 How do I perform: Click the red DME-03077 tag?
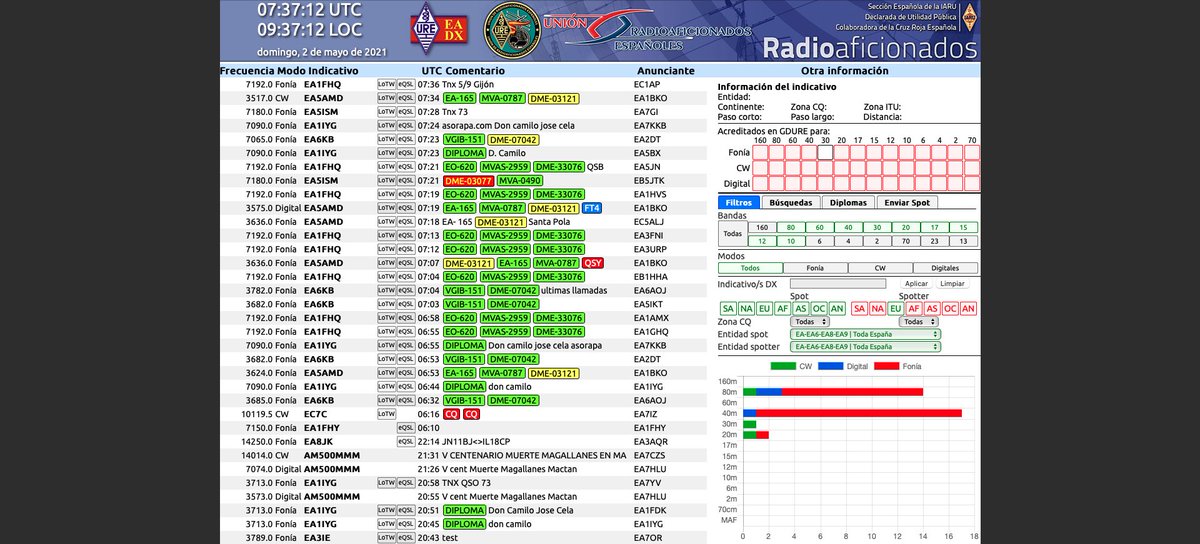tap(468, 181)
